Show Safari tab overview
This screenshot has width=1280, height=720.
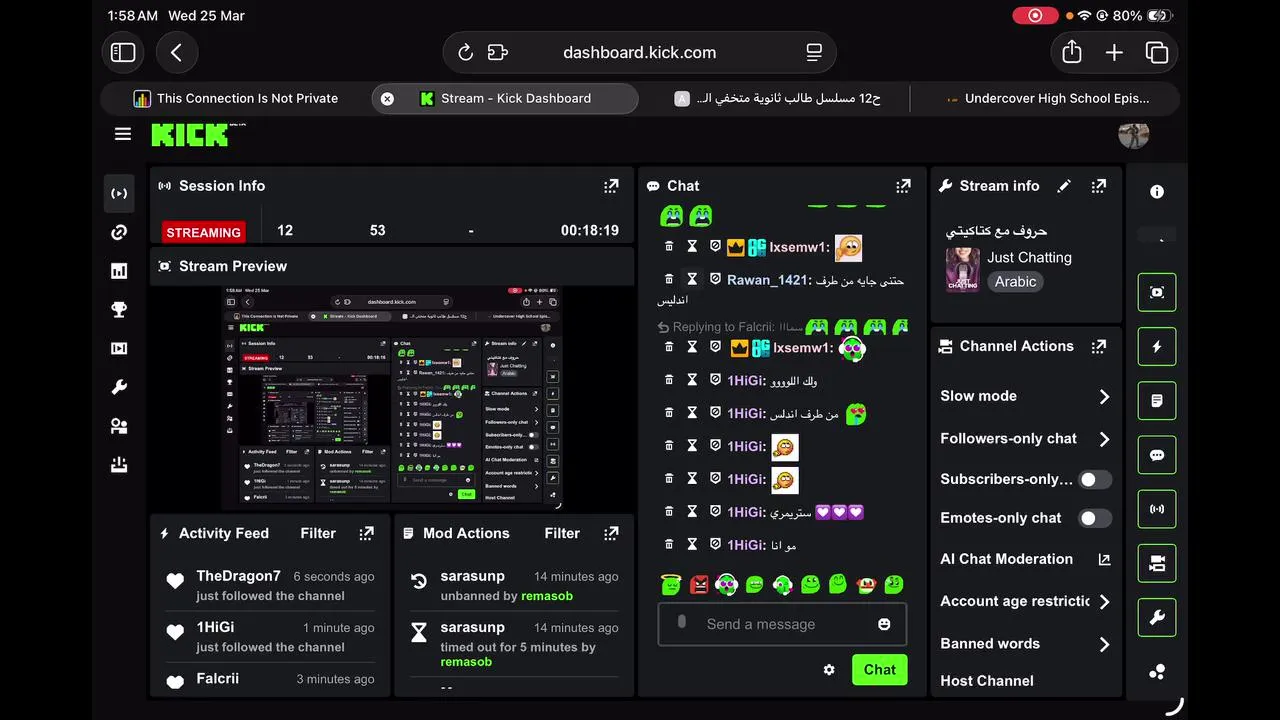[x=1157, y=53]
